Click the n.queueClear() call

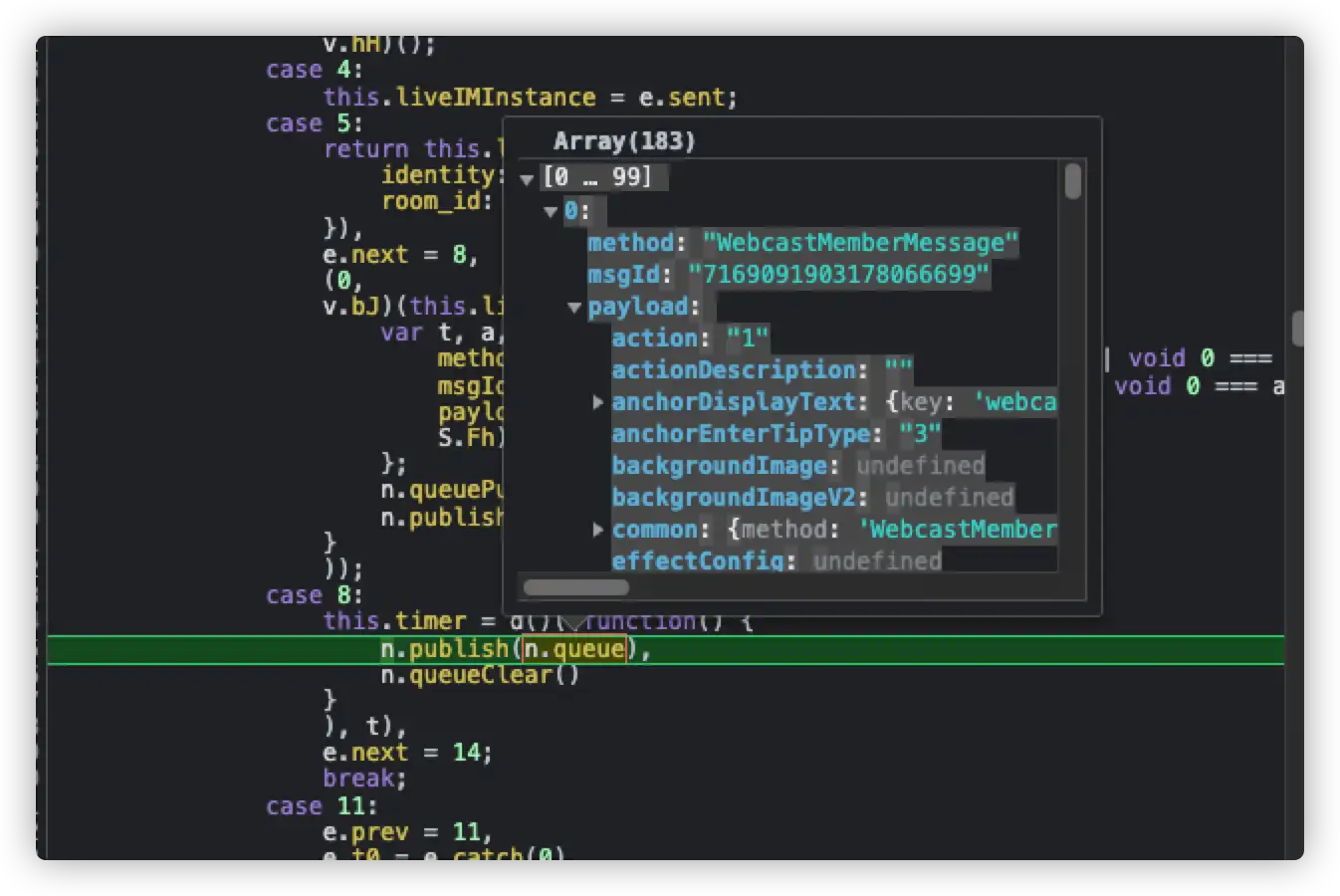480,675
